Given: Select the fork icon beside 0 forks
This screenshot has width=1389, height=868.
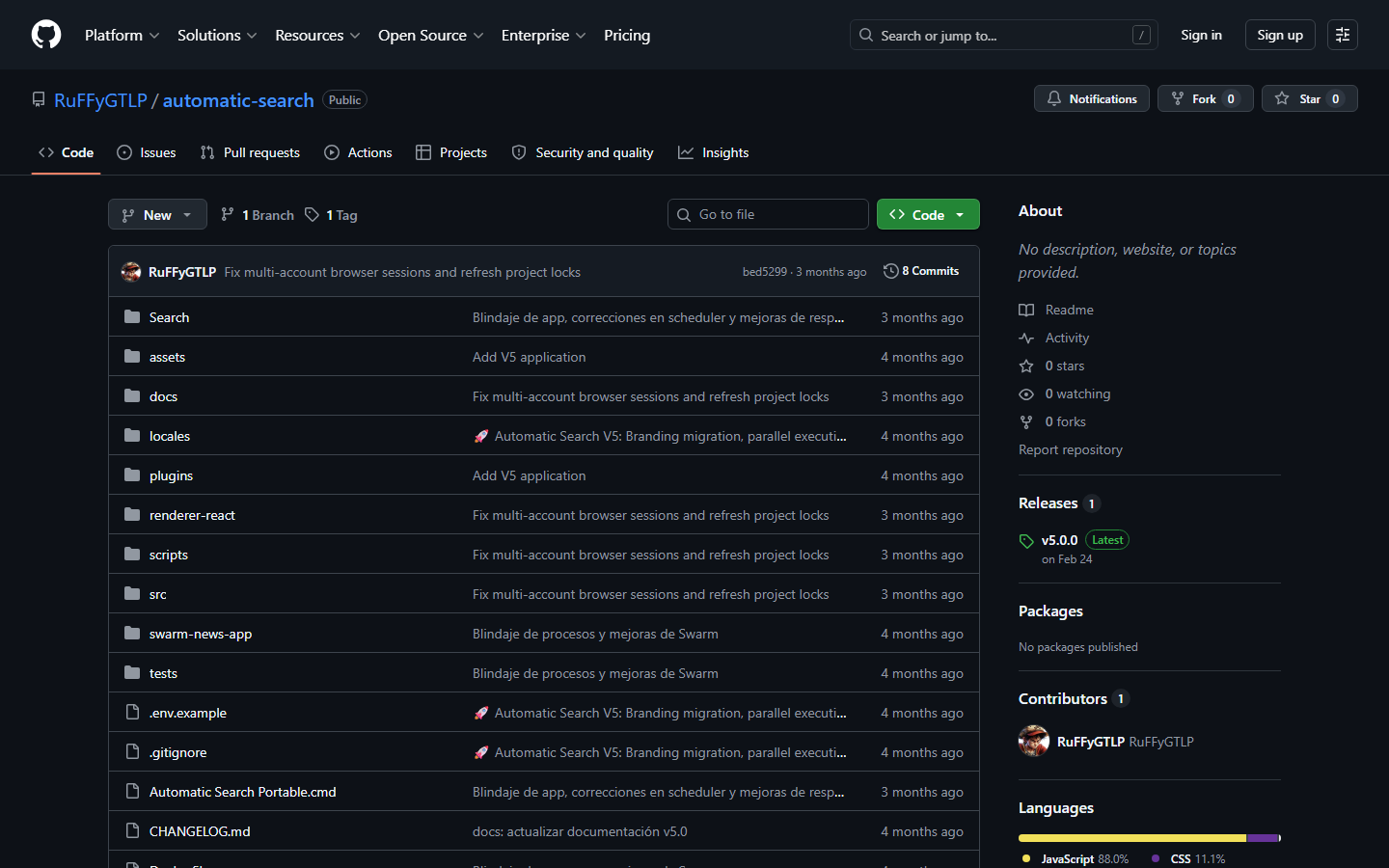Looking at the screenshot, I should [x=1026, y=421].
